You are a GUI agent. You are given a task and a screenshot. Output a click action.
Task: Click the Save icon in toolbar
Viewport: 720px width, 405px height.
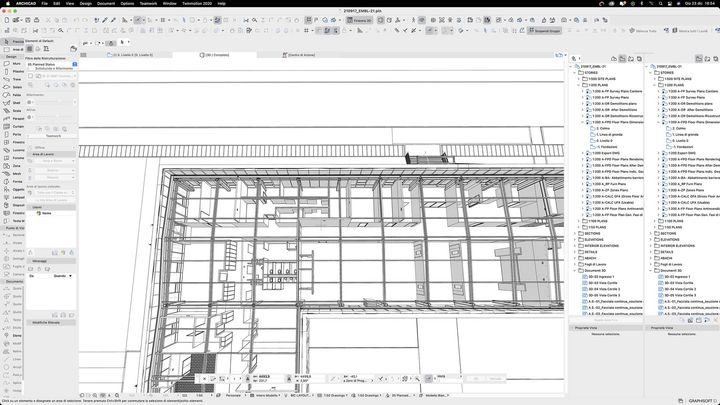28,20
